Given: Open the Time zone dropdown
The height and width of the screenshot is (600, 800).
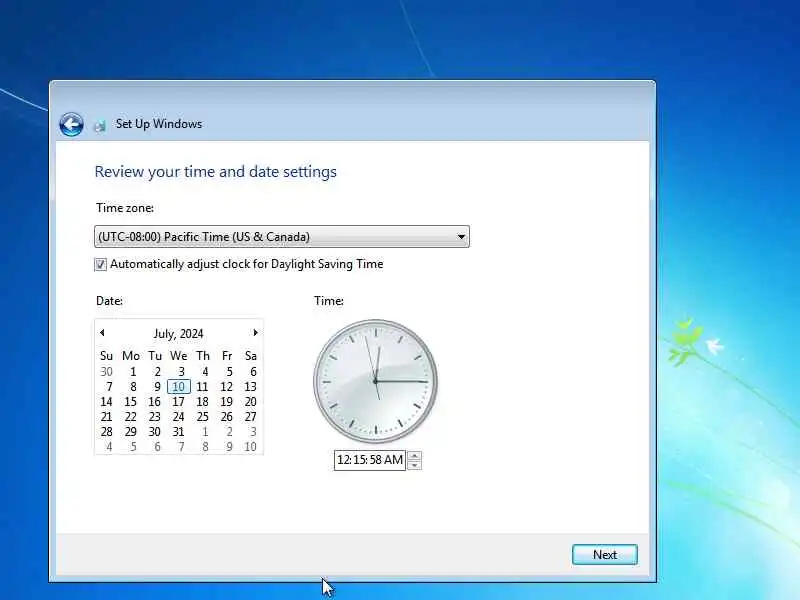Looking at the screenshot, I should (x=282, y=237).
